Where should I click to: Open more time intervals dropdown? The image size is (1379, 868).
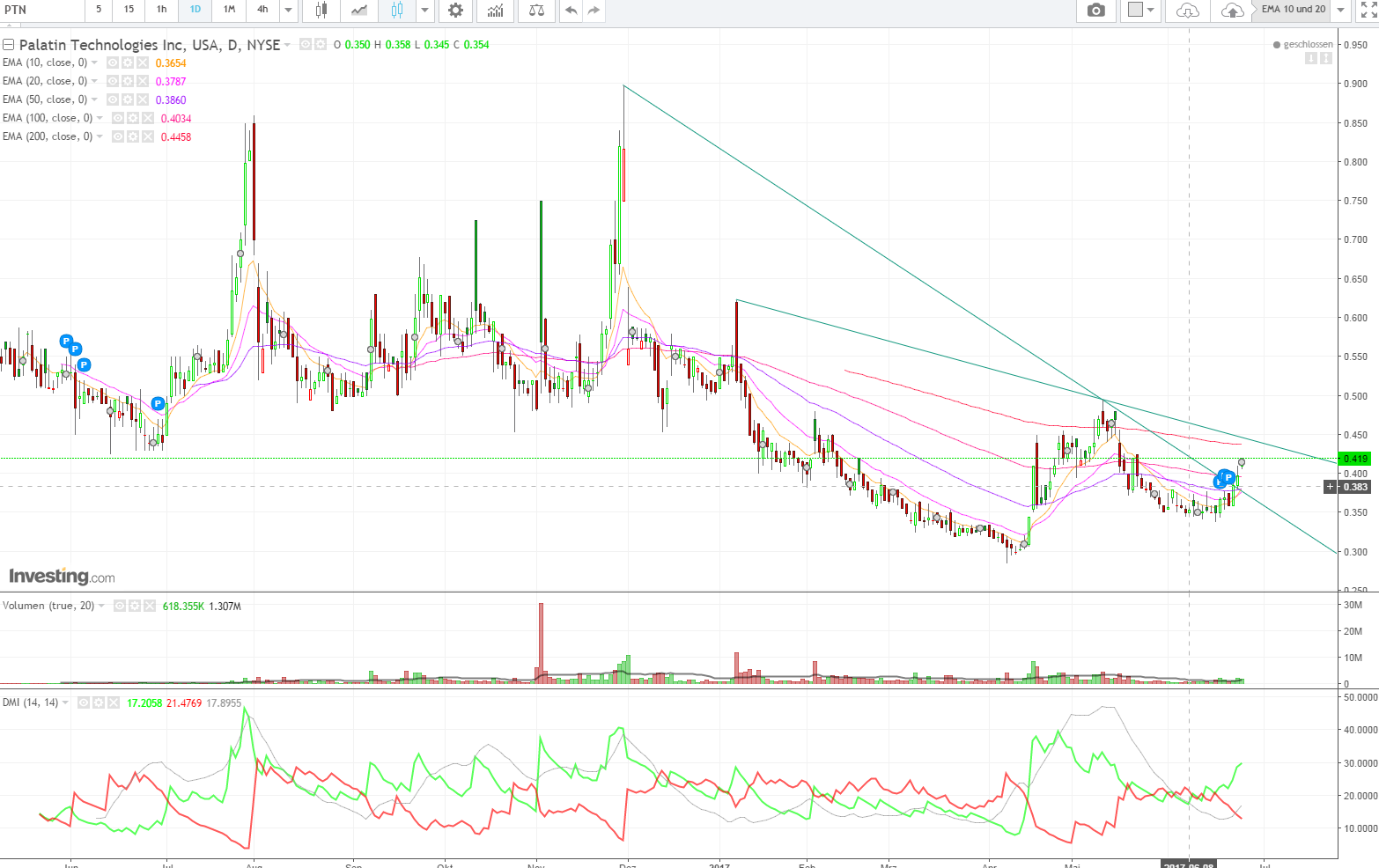[289, 10]
